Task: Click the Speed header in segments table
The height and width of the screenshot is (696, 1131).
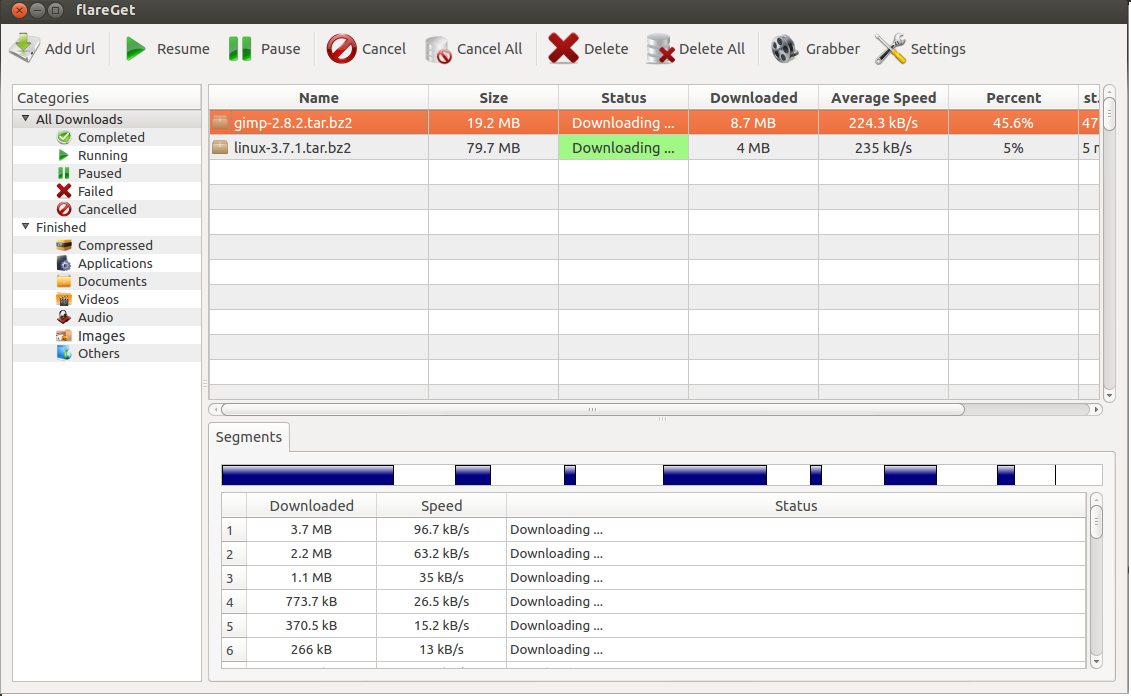Action: (x=441, y=506)
